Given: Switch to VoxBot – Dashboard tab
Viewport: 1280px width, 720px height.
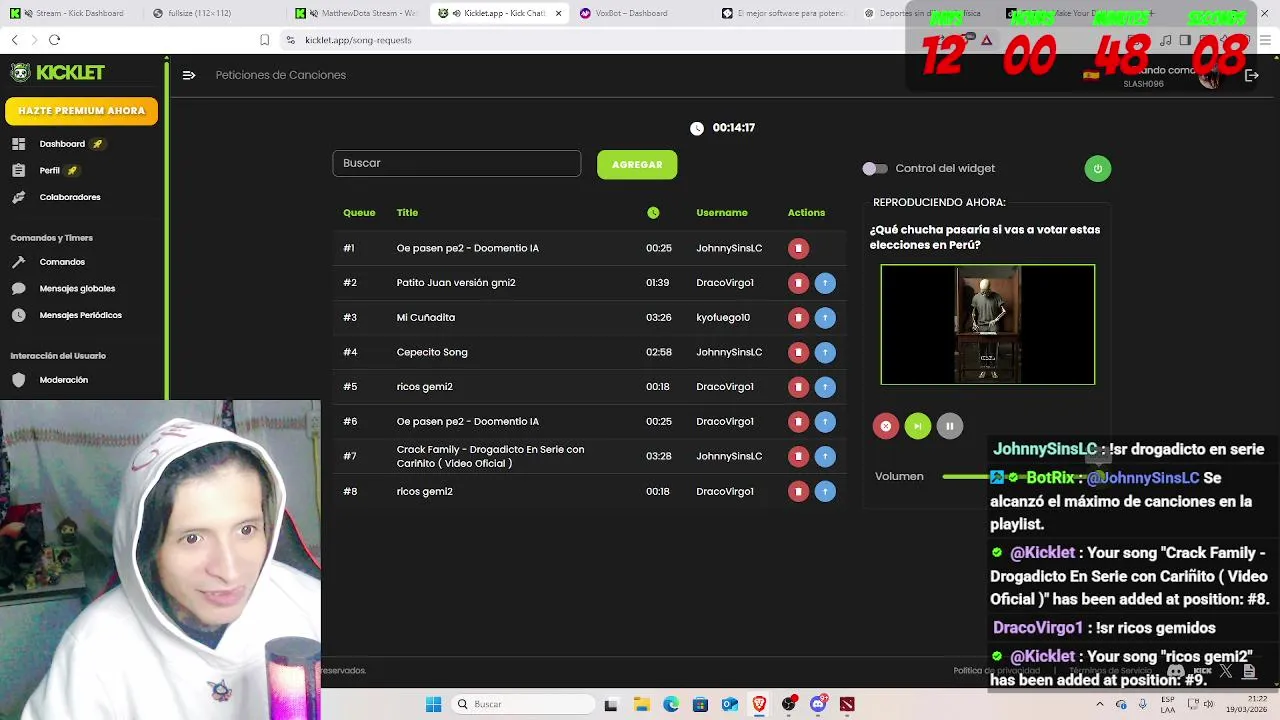Looking at the screenshot, I should click(640, 13).
